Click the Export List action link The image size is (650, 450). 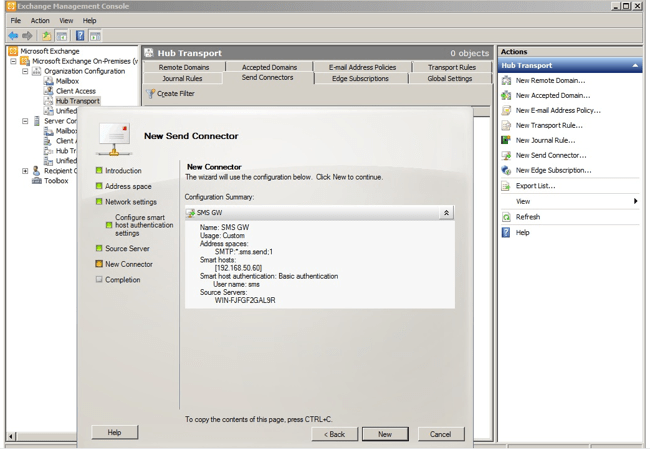click(535, 186)
